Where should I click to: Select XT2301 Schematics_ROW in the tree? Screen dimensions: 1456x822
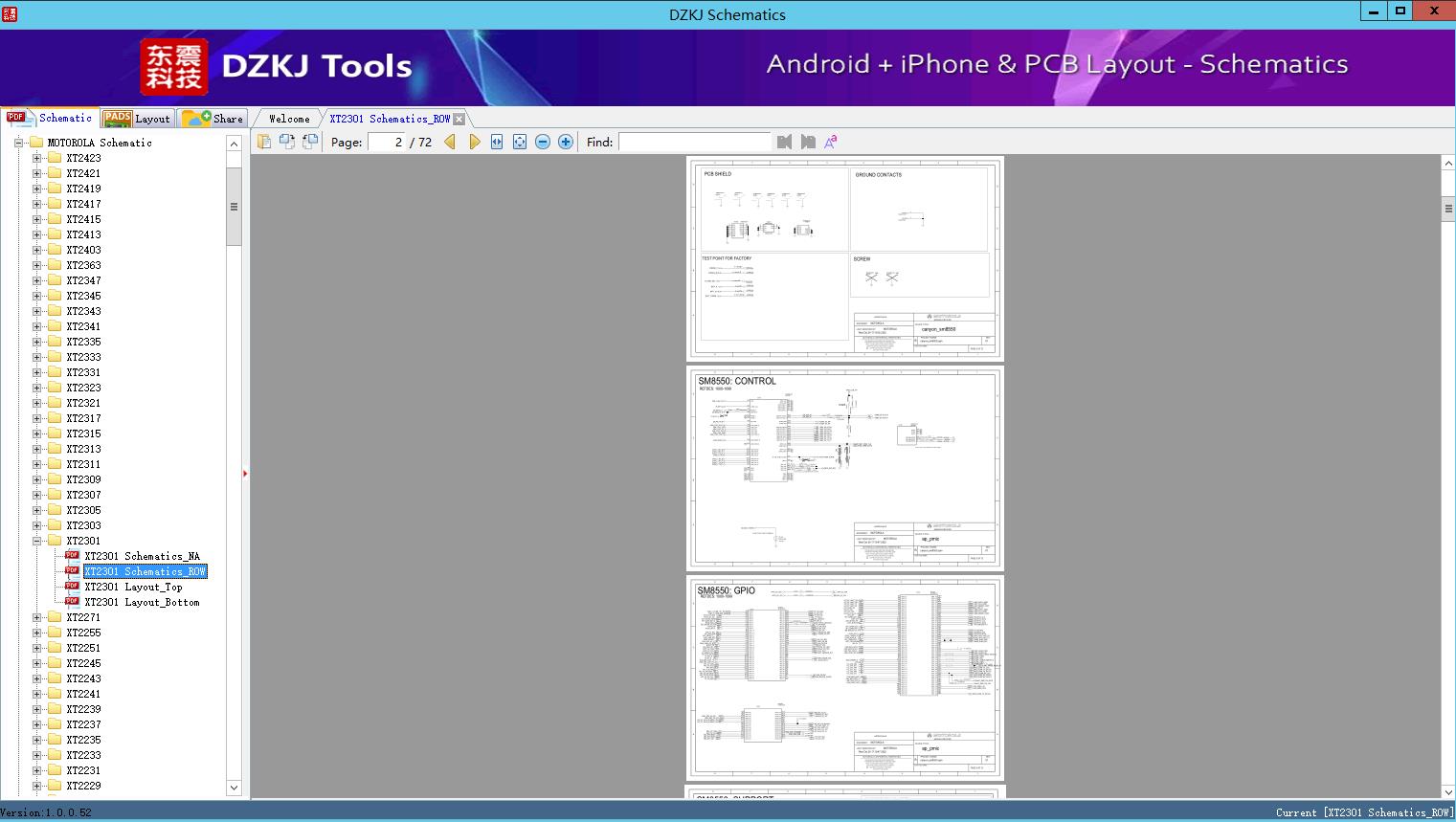145,571
